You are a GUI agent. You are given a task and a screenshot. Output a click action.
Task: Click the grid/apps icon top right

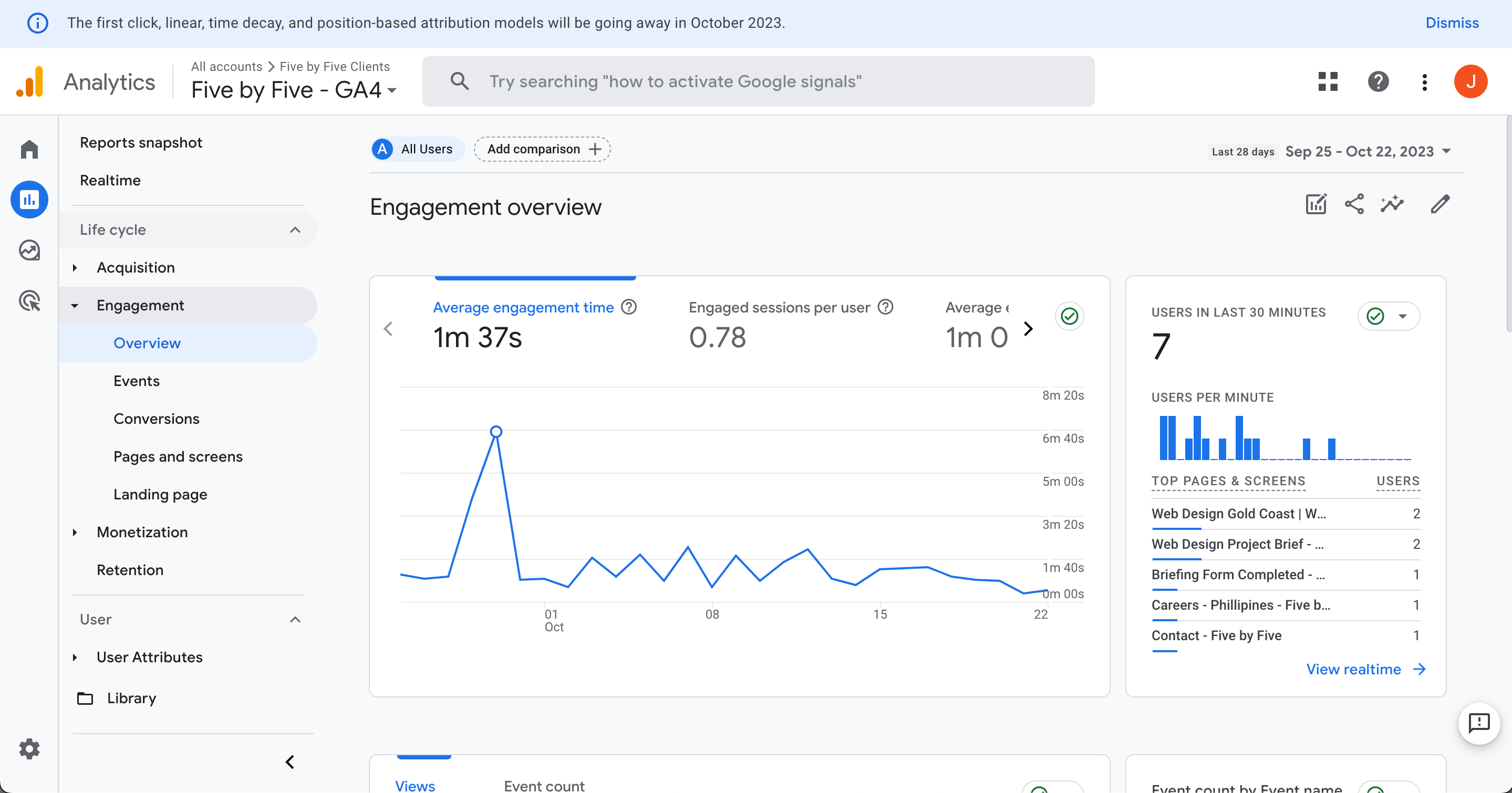click(x=1327, y=82)
